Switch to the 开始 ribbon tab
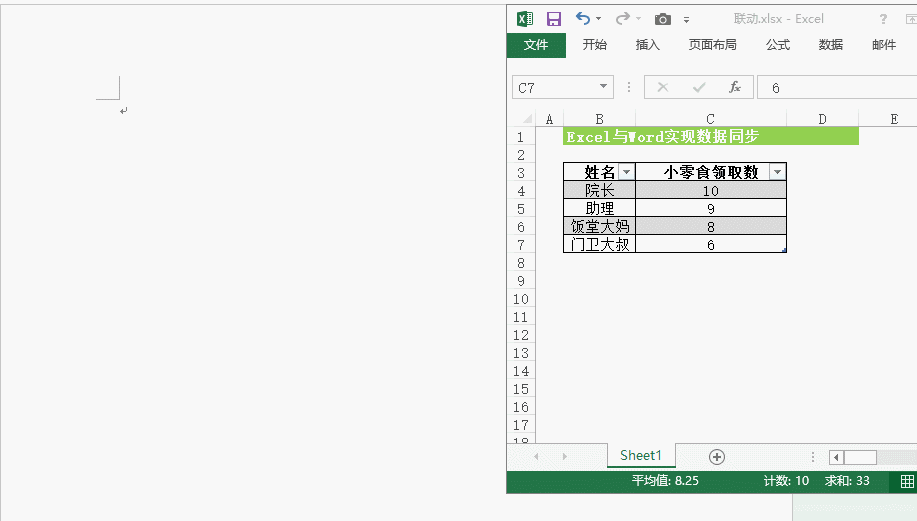The width and height of the screenshot is (917, 521). pos(595,45)
